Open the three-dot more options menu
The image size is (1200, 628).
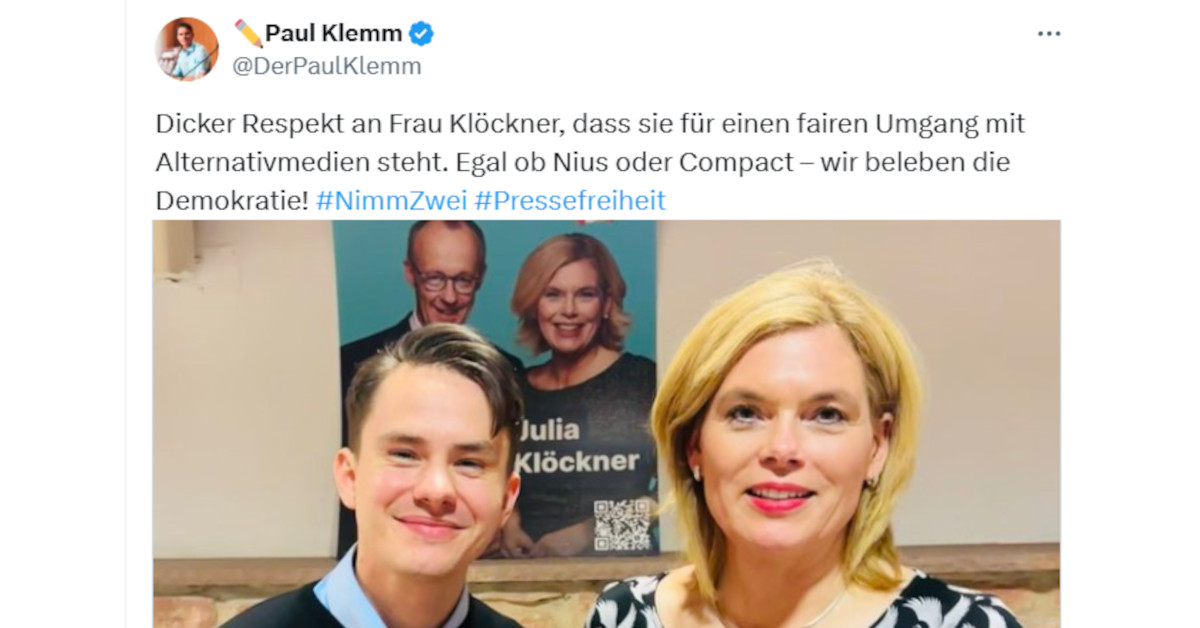click(x=1048, y=34)
